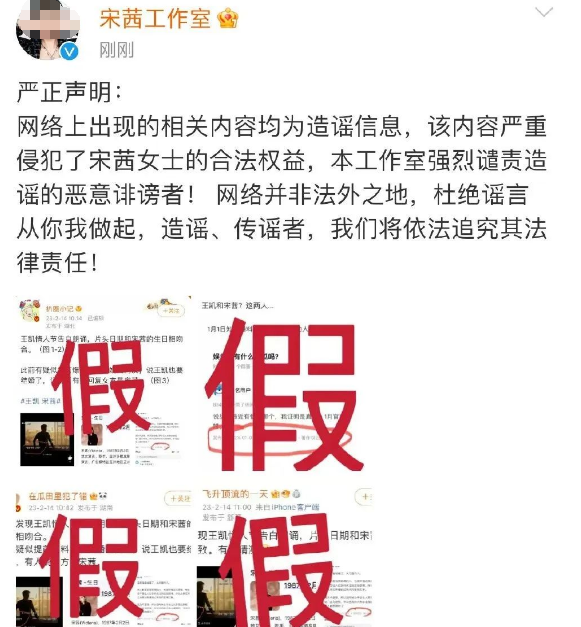Click the dark video still in first image
This screenshot has width=581, height=627.
coord(47,440)
